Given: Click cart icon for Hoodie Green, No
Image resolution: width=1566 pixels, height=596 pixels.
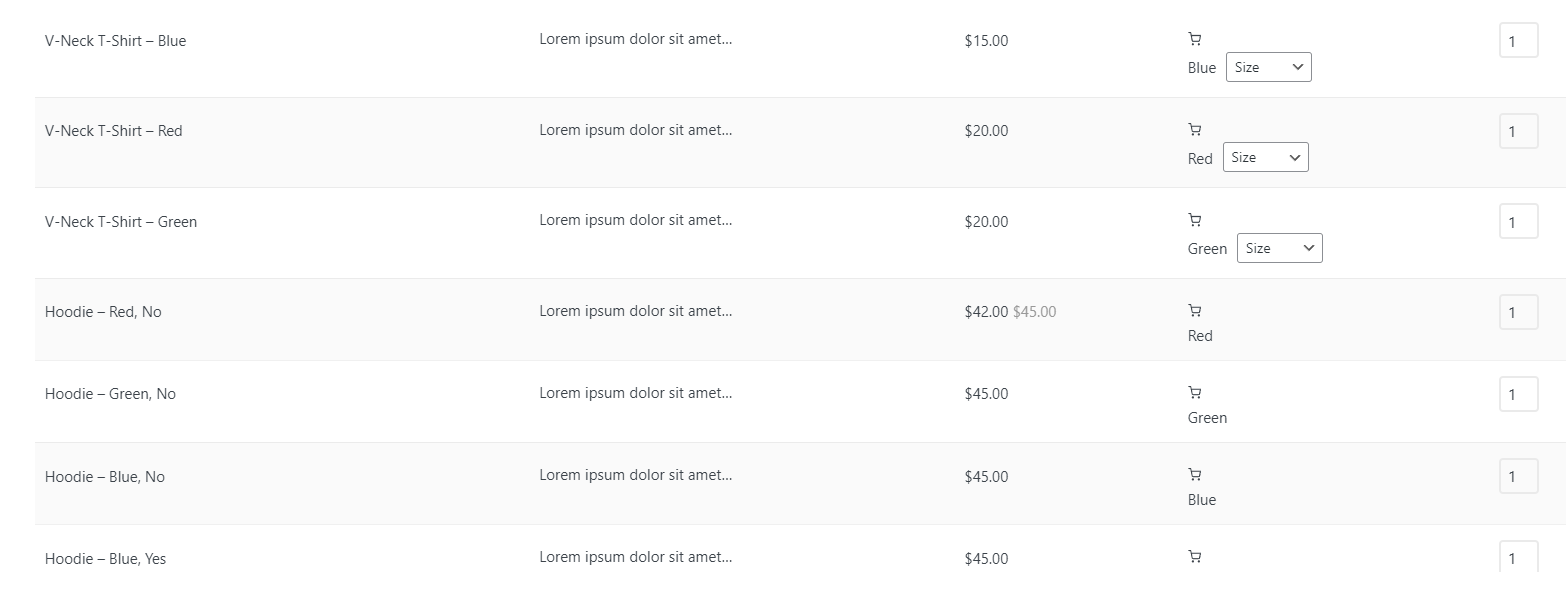Looking at the screenshot, I should point(1194,392).
